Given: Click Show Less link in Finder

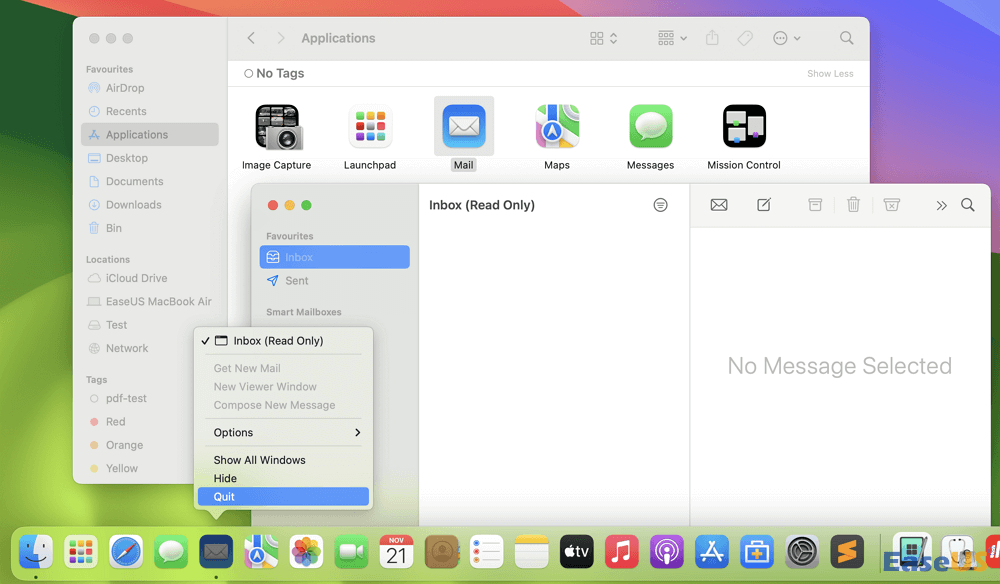Looking at the screenshot, I should pos(830,74).
